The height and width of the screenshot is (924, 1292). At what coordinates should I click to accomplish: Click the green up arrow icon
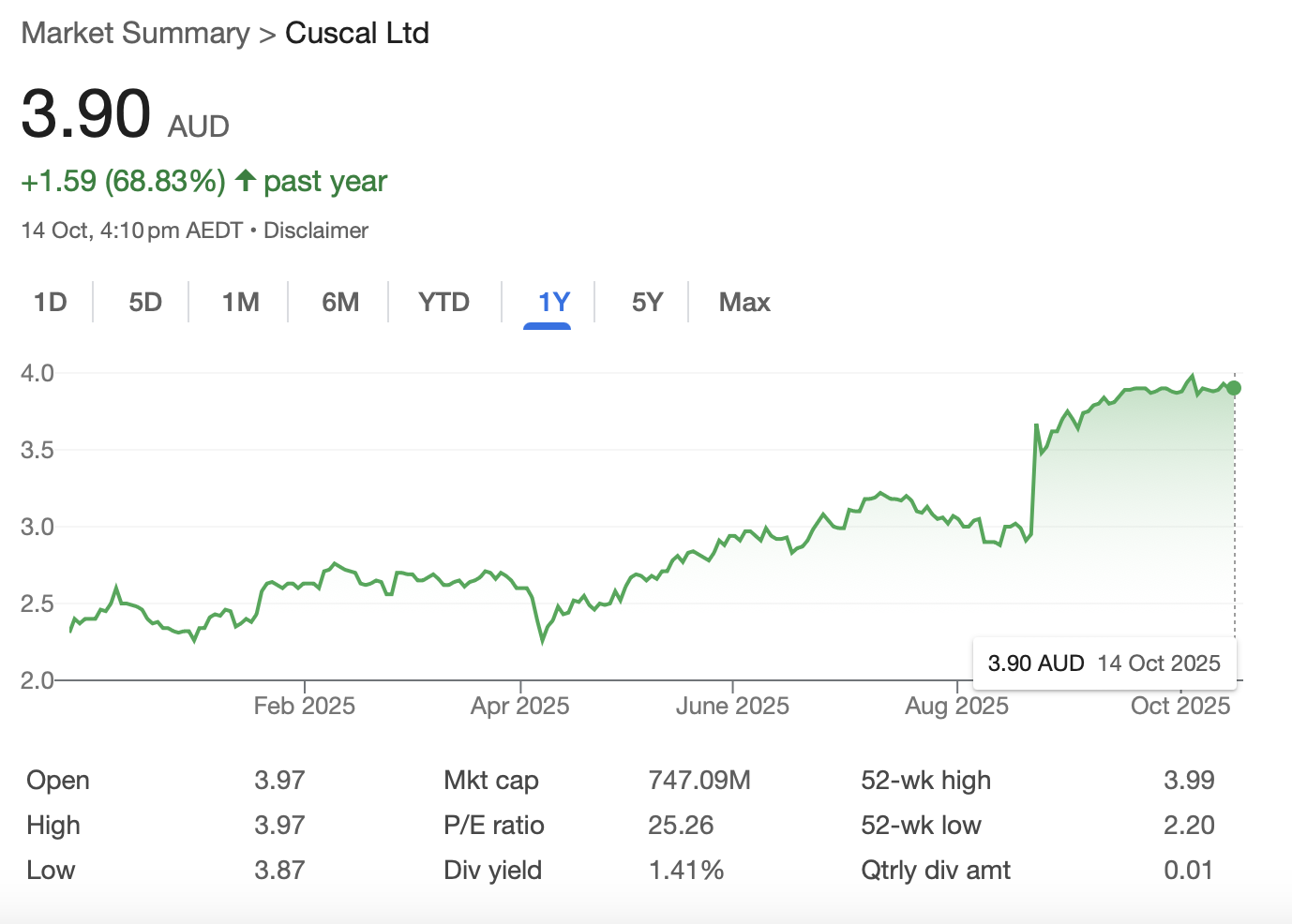(x=246, y=180)
